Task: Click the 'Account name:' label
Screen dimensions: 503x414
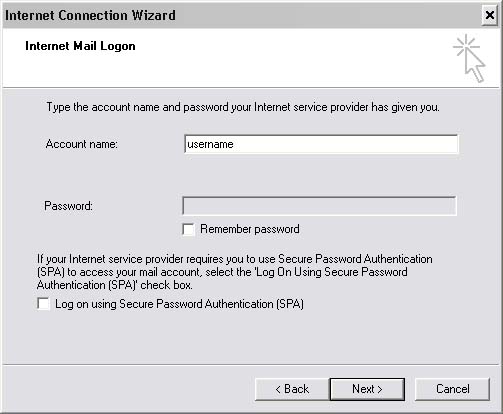Action: [x=82, y=144]
